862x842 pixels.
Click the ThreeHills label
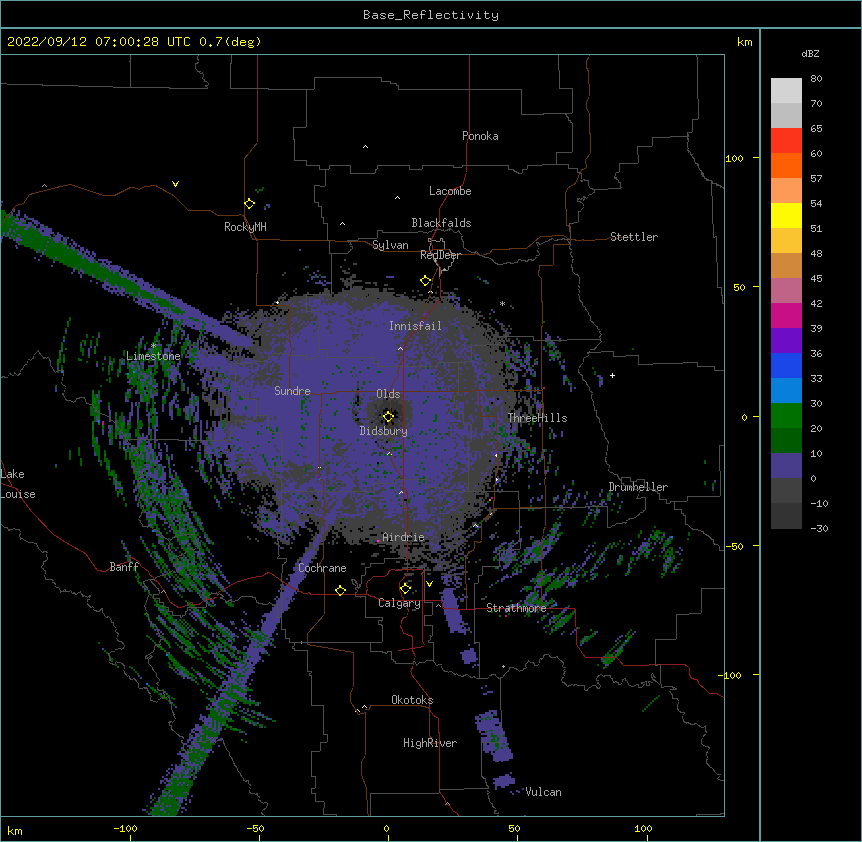(x=537, y=418)
